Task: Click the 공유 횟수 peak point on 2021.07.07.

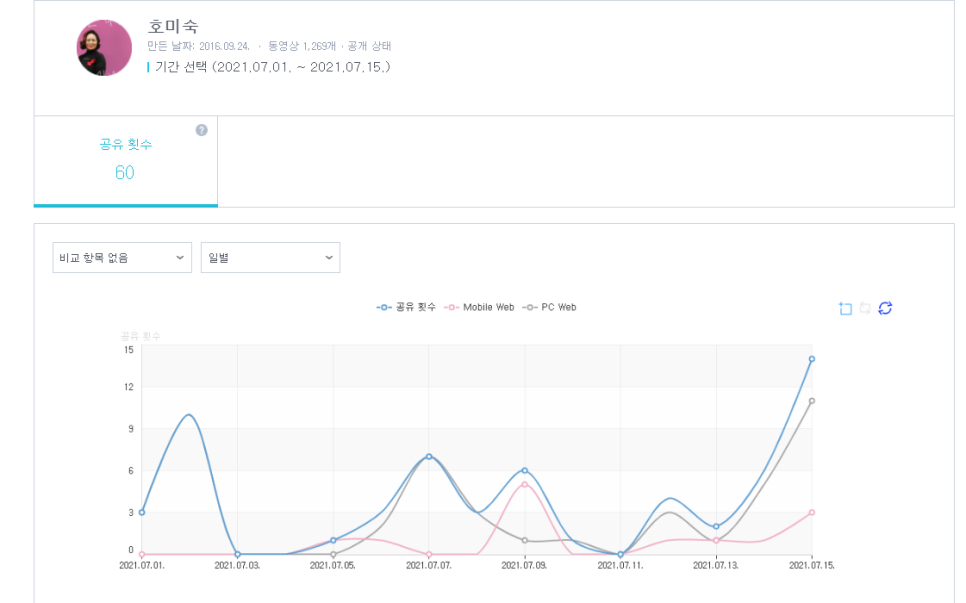Action: coord(429,456)
